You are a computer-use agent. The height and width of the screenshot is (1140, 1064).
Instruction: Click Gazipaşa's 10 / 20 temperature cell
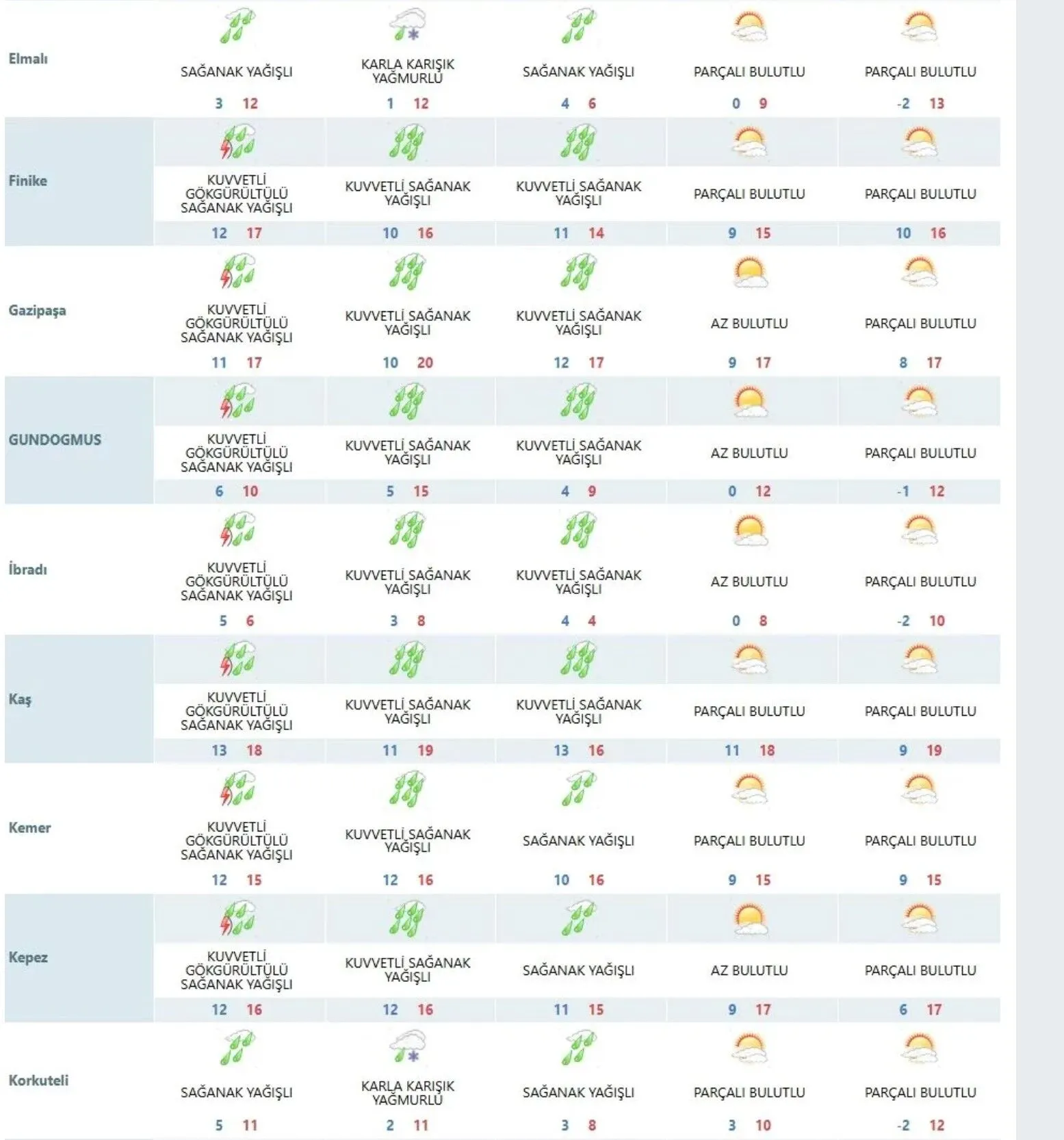click(408, 363)
